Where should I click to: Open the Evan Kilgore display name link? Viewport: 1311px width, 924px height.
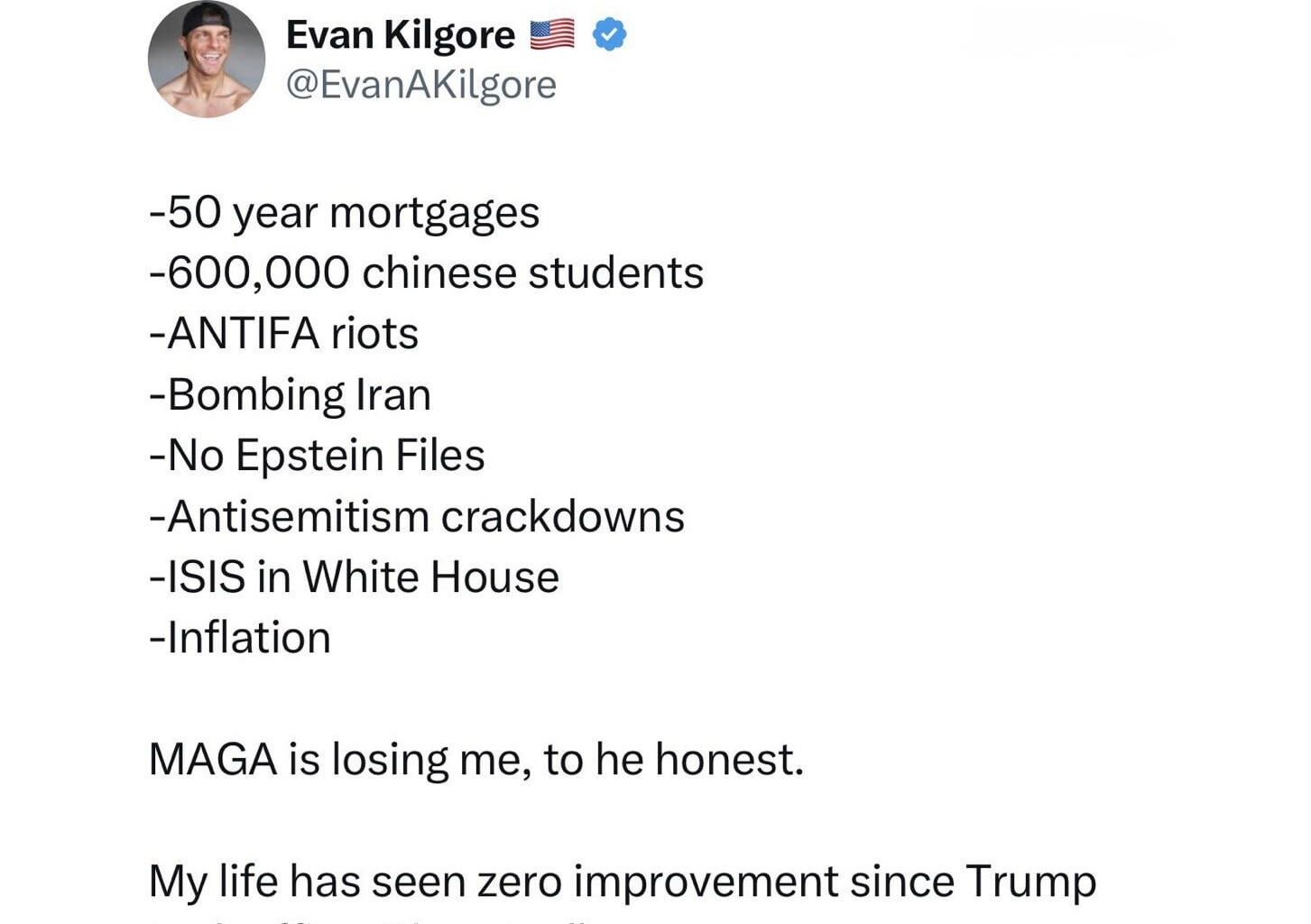(x=400, y=35)
